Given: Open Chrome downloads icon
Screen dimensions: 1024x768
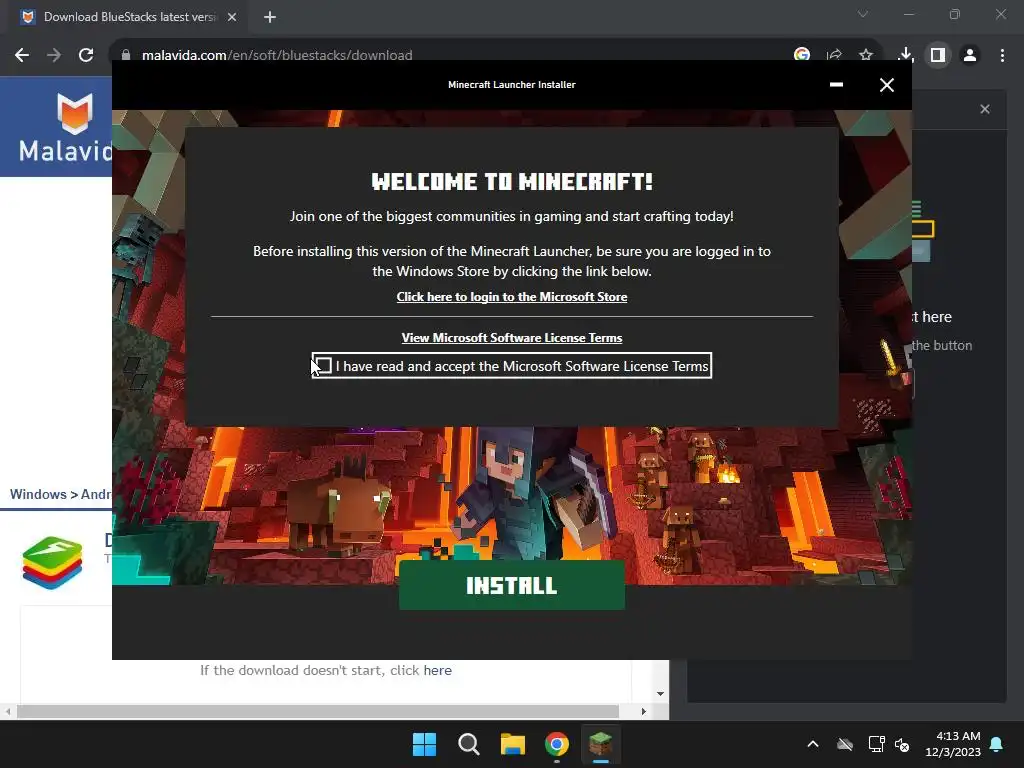Looking at the screenshot, I should [x=905, y=55].
